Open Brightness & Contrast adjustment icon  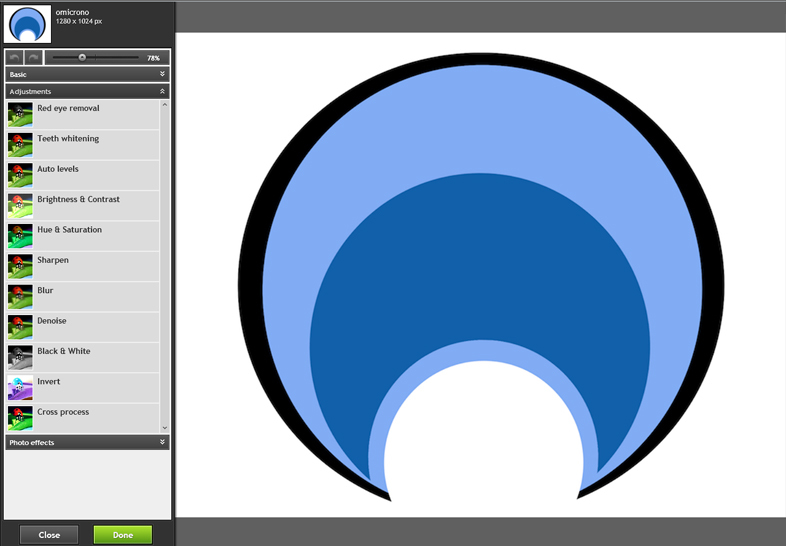coord(20,206)
